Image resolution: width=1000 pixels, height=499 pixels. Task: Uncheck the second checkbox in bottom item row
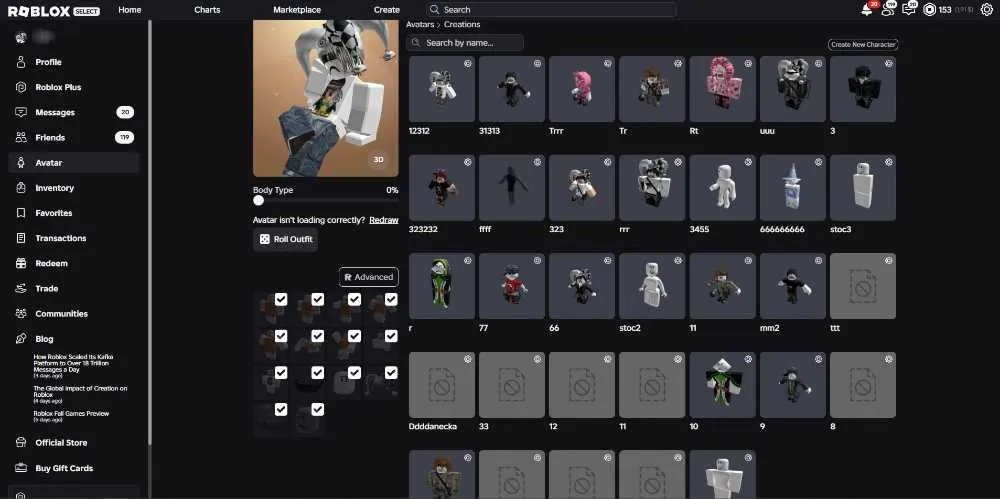click(x=318, y=409)
